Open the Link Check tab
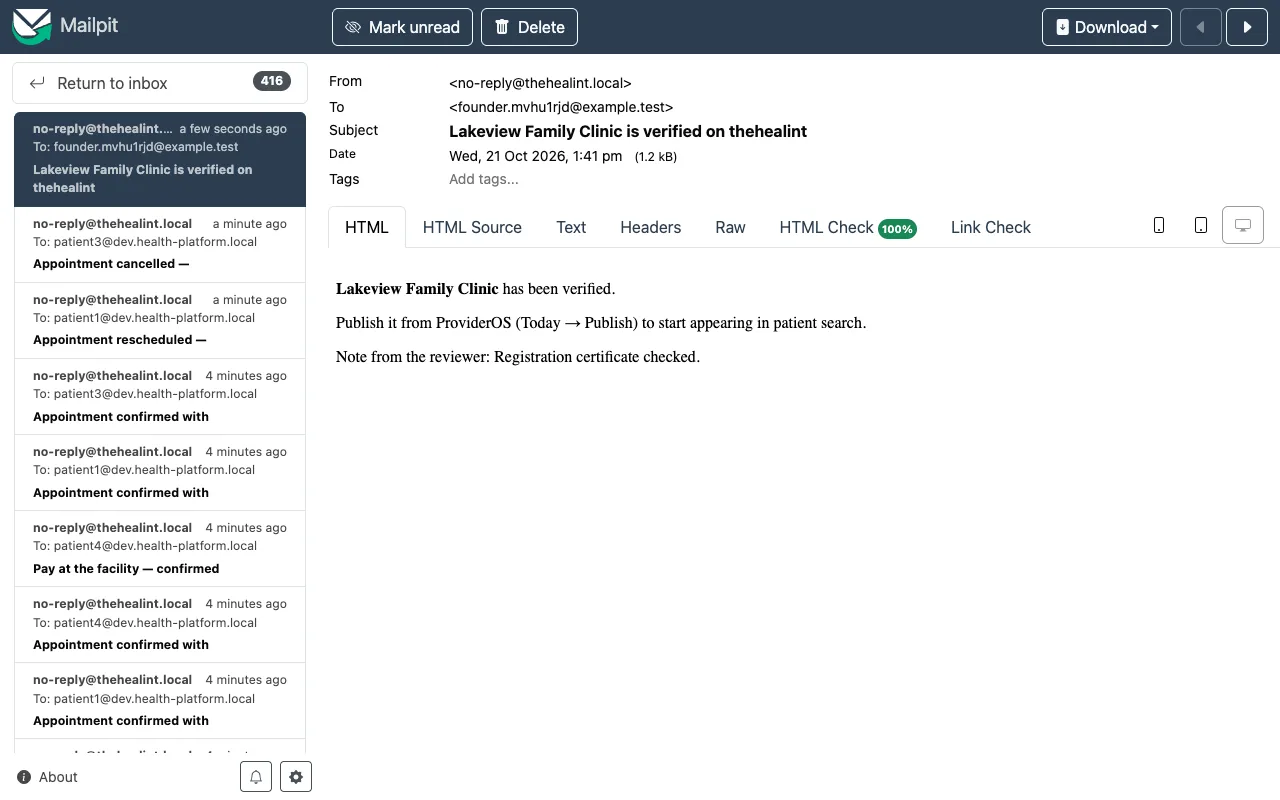Image resolution: width=1280 pixels, height=800 pixels. pyautogui.click(x=990, y=227)
